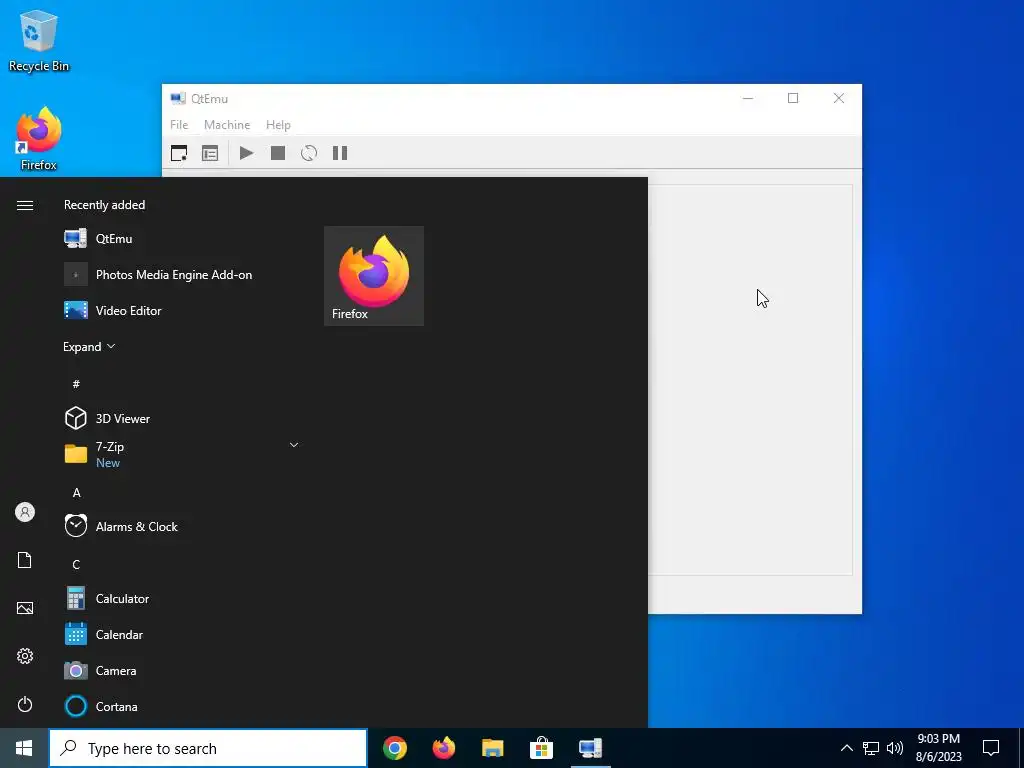Click the Machine settings icon in QtEmu toolbar
The width and height of the screenshot is (1024, 768).
pos(210,153)
